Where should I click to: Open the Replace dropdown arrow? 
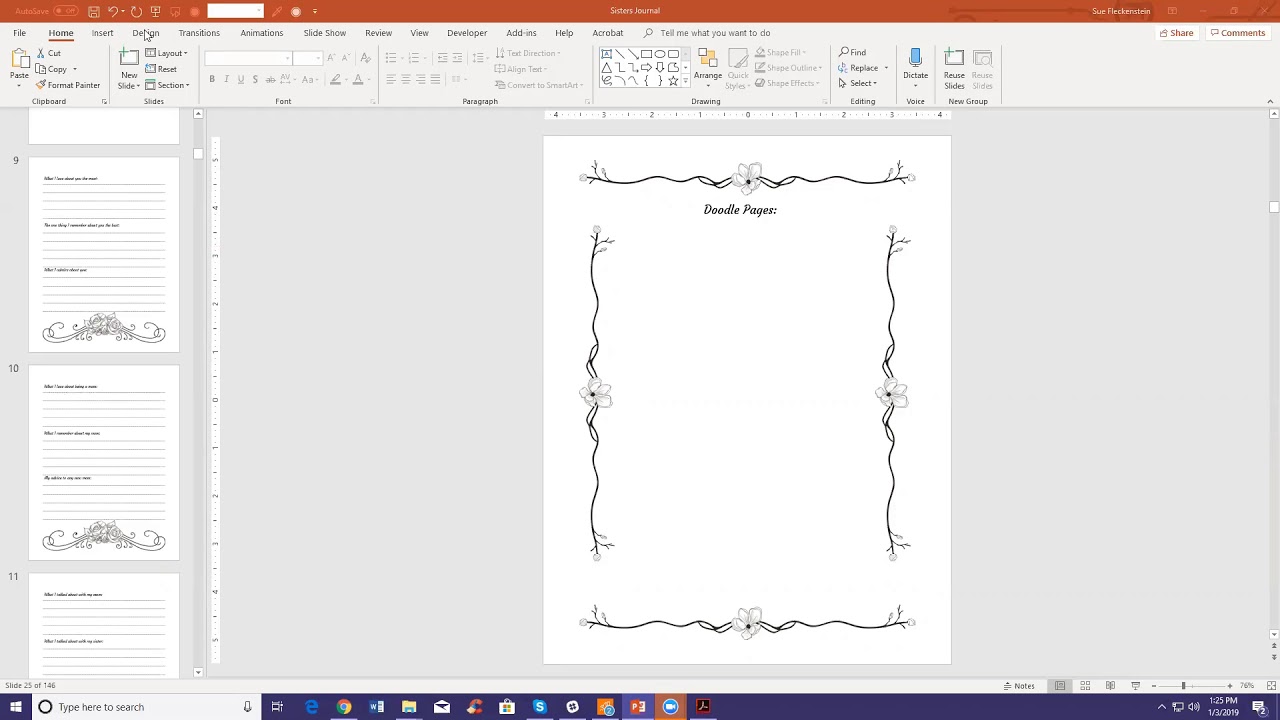click(x=886, y=68)
